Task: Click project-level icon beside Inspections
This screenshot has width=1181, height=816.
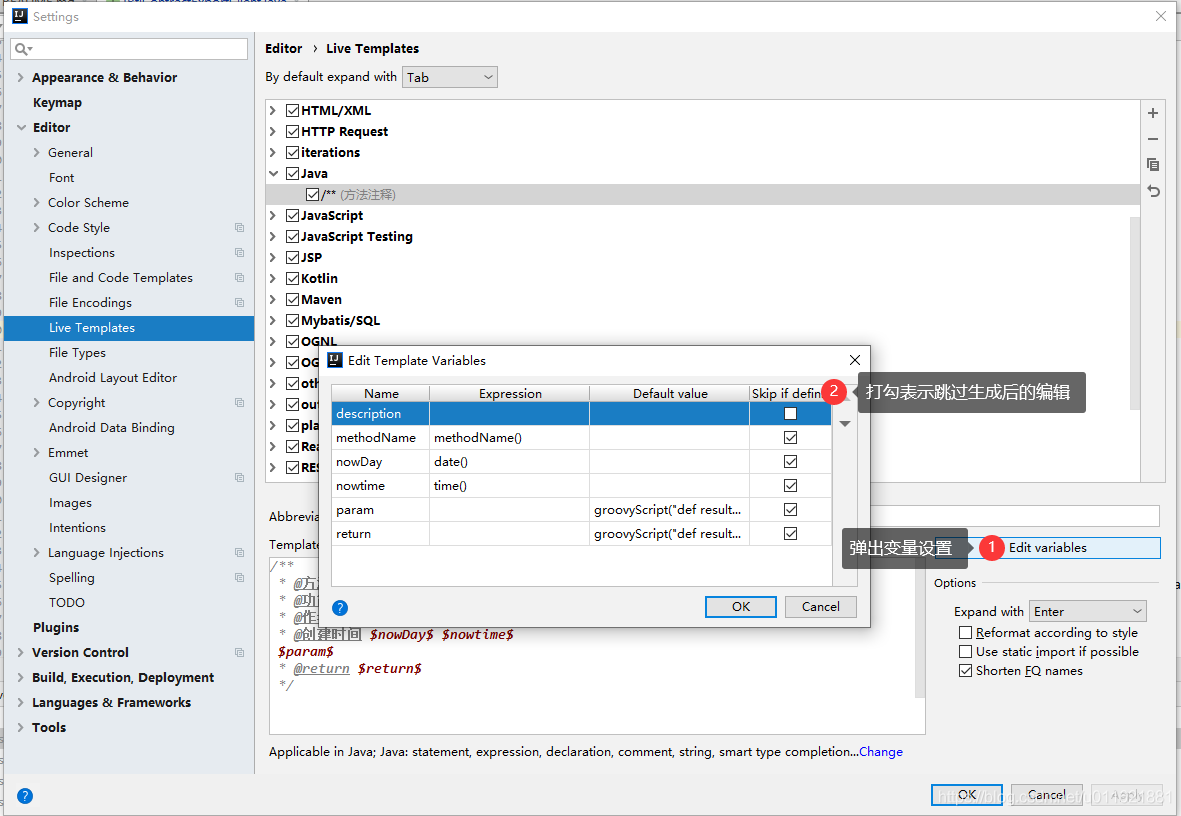Action: tap(240, 252)
